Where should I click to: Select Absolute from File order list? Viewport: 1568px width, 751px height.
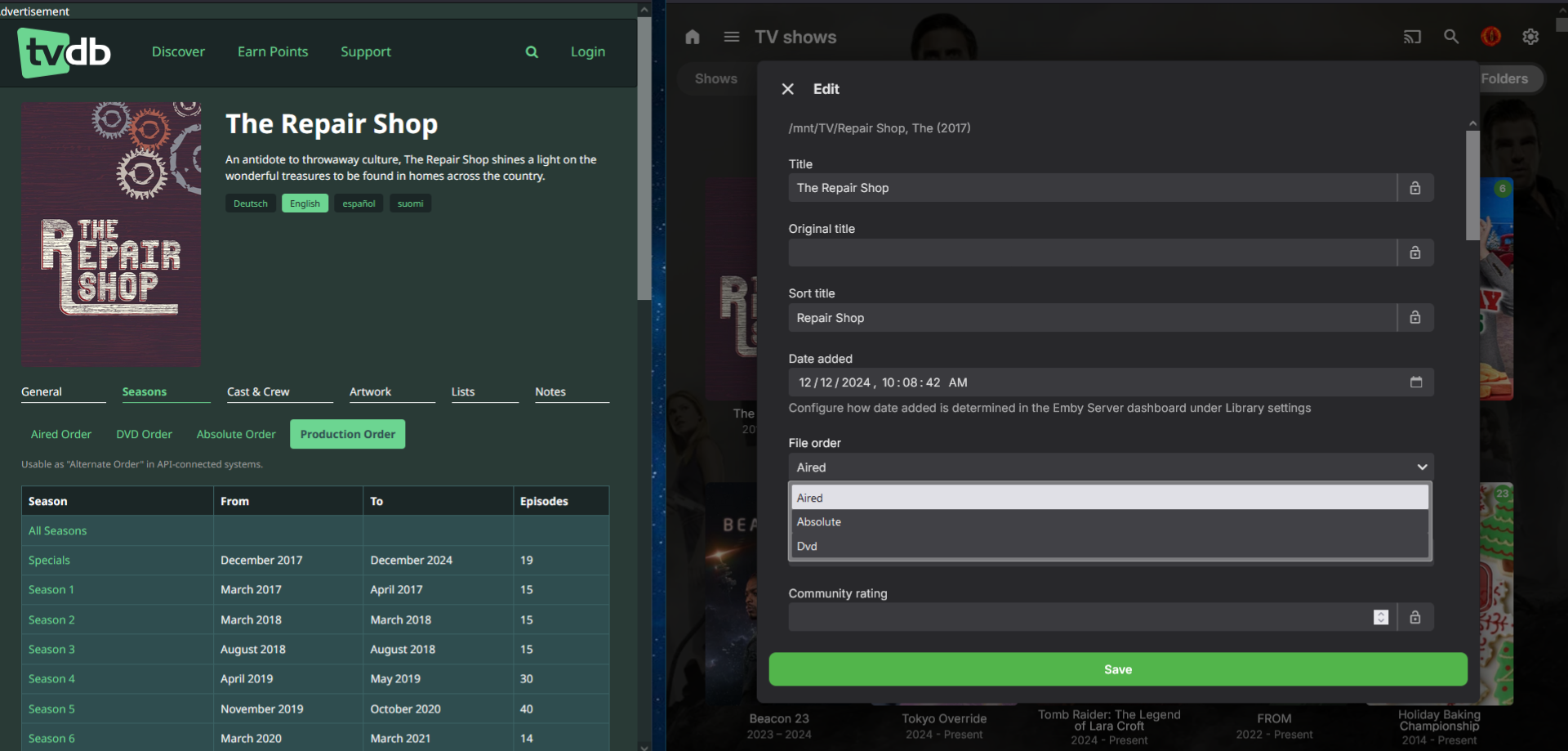[819, 522]
